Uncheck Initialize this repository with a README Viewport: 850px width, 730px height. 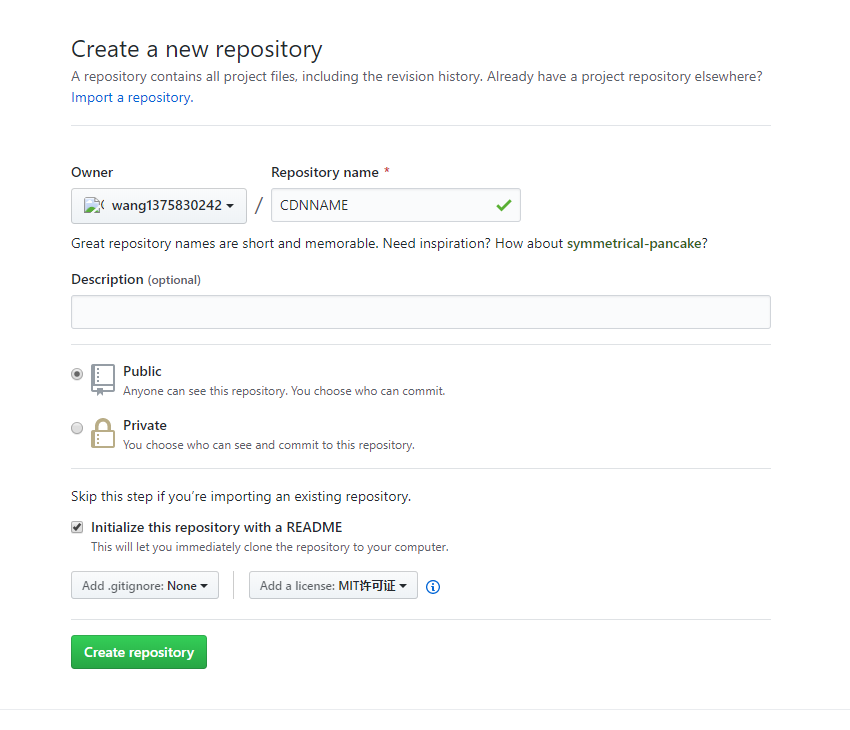(77, 527)
